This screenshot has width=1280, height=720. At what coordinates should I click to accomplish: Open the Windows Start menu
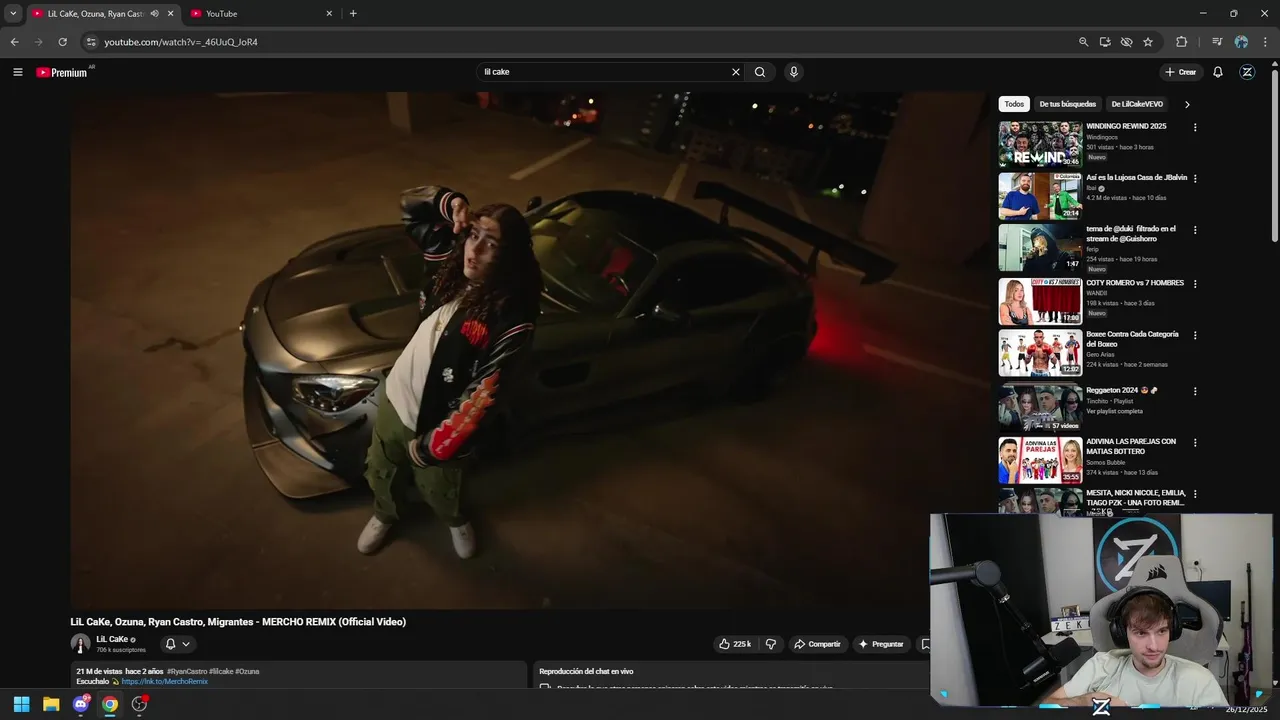[x=21, y=704]
